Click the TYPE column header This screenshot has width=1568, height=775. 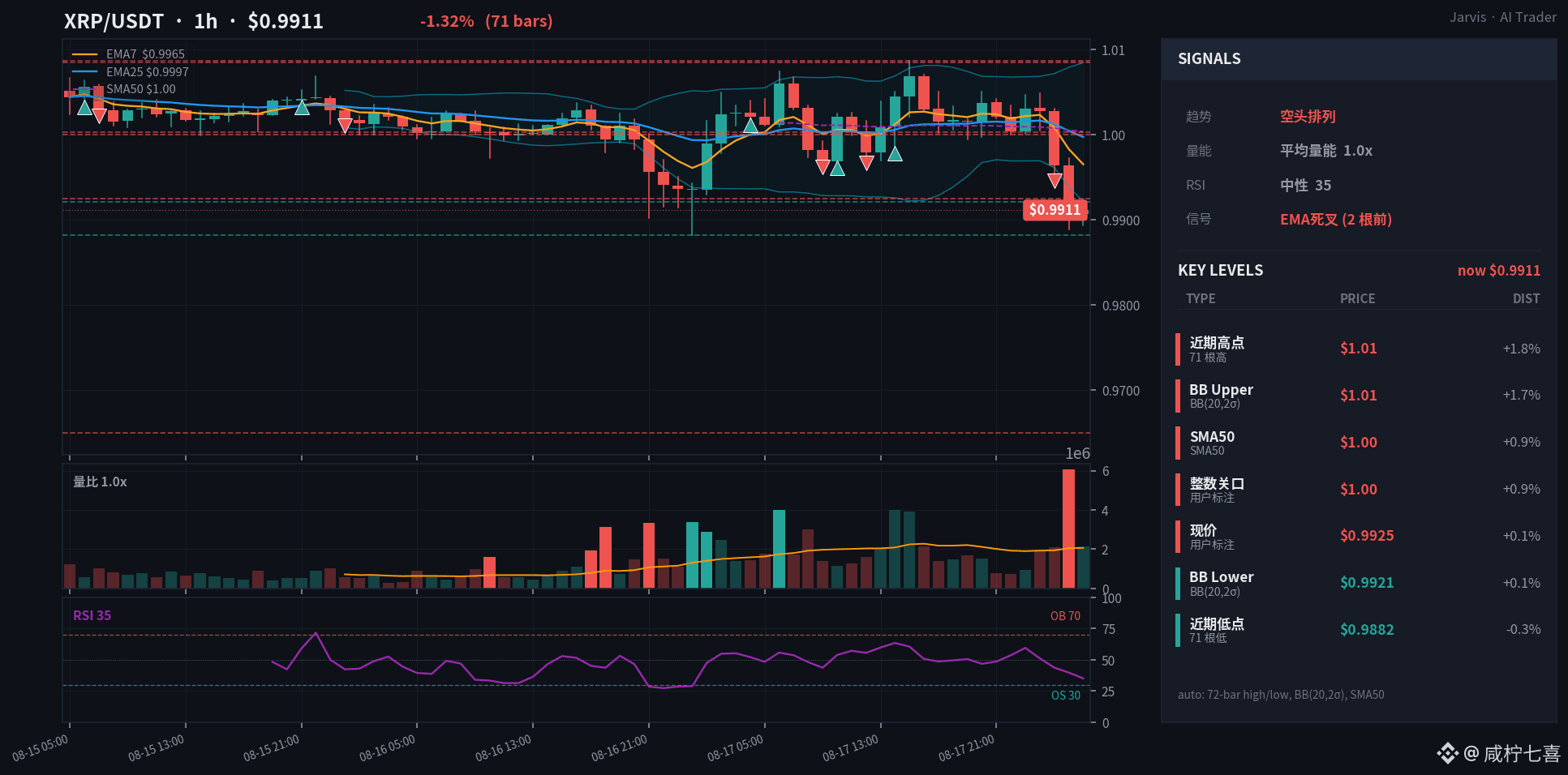(x=1201, y=298)
